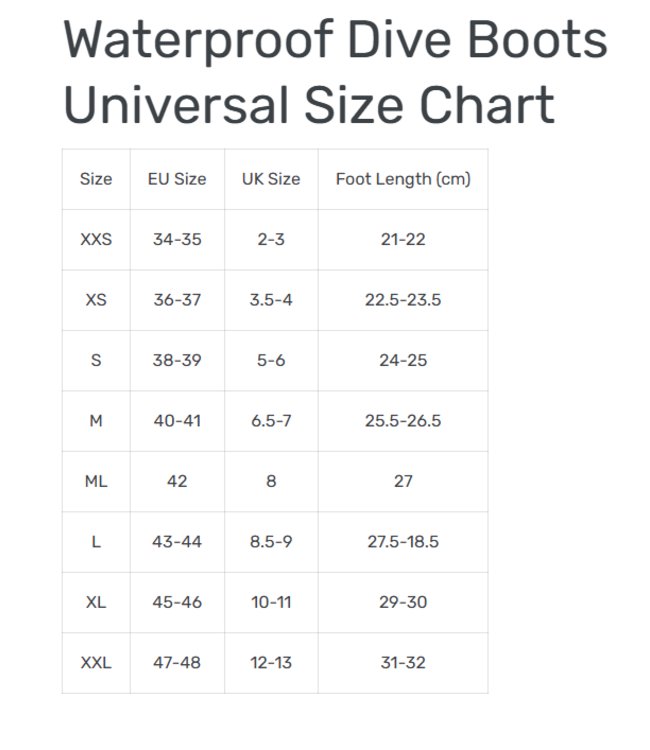The image size is (650, 750).
Task: Select the 25.5-26.5 foot length cell
Action: (x=403, y=421)
